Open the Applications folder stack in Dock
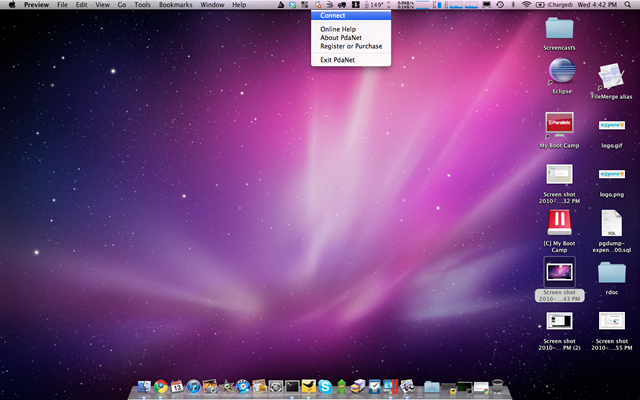Image resolution: width=640 pixels, height=400 pixels. [x=431, y=387]
